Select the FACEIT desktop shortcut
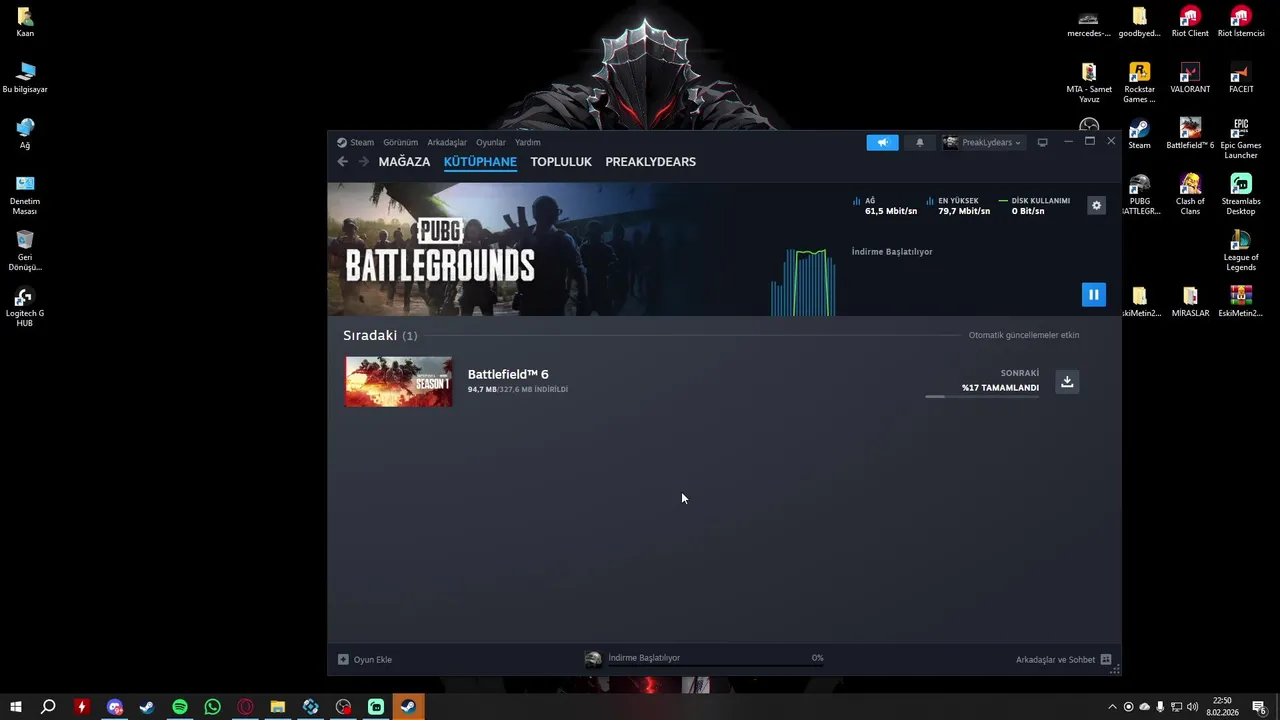The height and width of the screenshot is (720, 1280). 1241,79
